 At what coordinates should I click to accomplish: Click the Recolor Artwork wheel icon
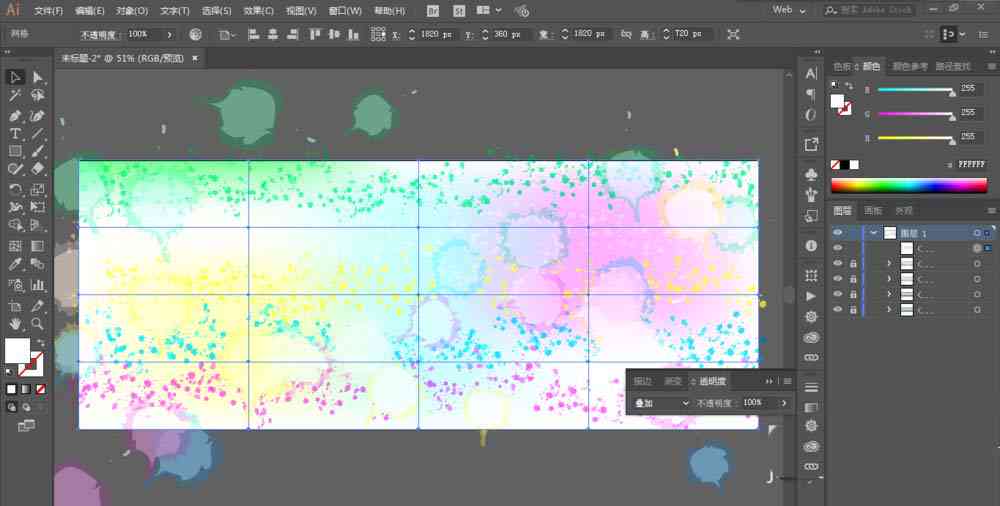coord(196,34)
